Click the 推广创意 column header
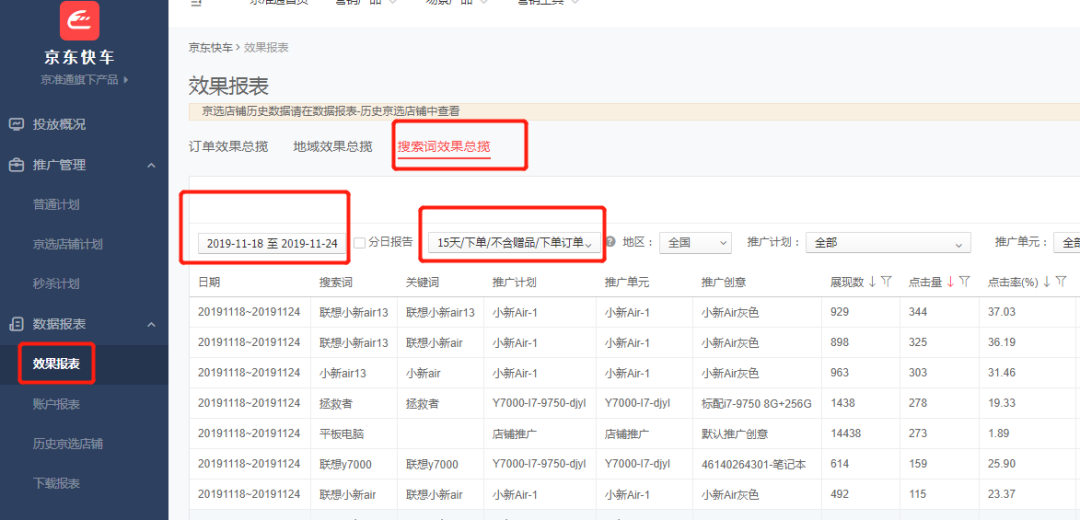1080x520 pixels. [x=724, y=282]
